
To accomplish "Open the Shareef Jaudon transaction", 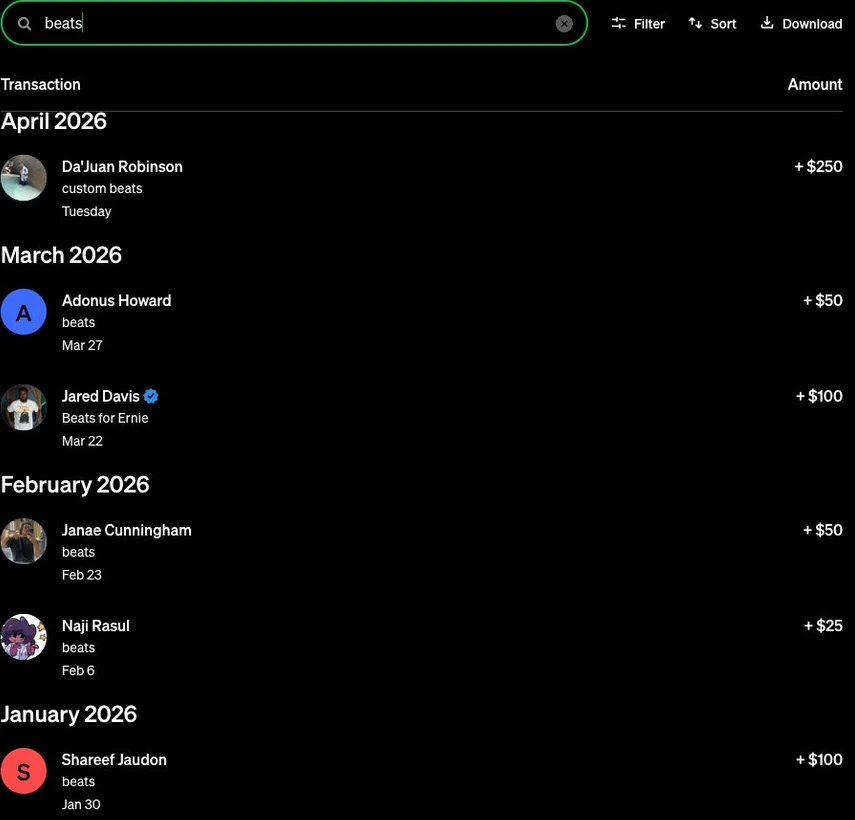I will (x=422, y=781).
